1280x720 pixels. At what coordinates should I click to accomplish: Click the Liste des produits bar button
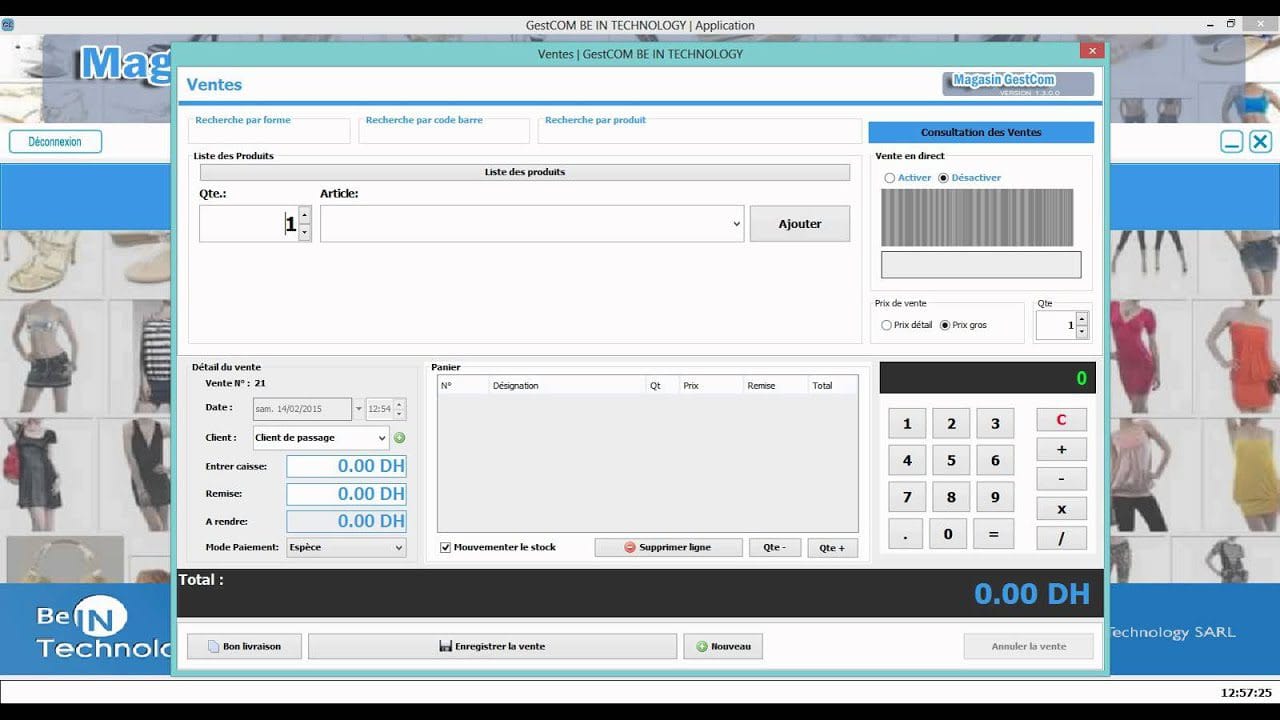[x=525, y=172]
